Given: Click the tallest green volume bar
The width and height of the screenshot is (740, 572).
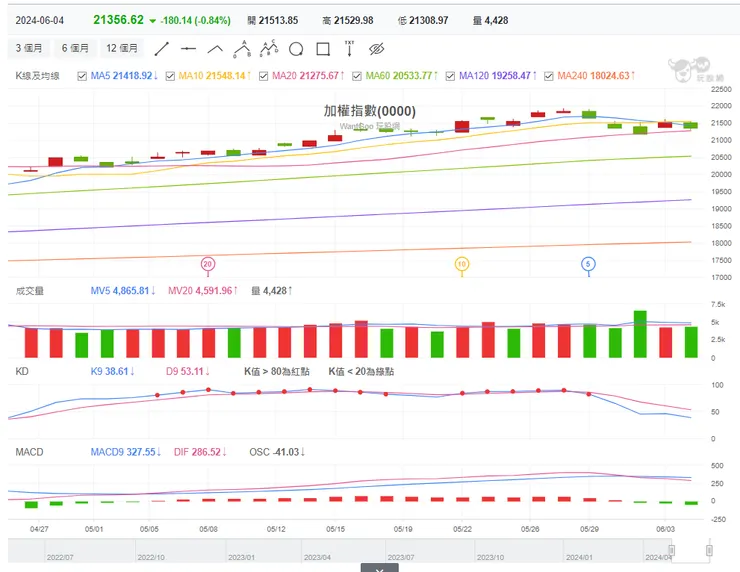Looking at the screenshot, I should point(640,334).
